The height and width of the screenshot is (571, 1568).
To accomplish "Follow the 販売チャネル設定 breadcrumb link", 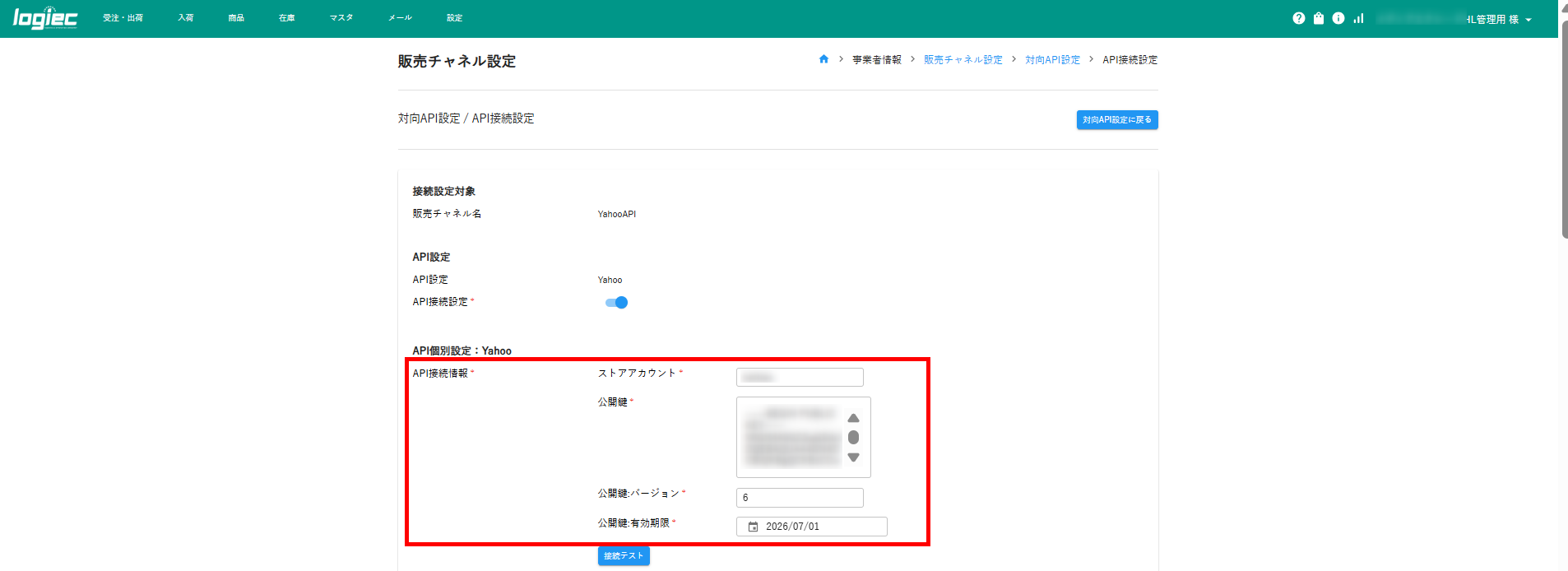I will [963, 60].
